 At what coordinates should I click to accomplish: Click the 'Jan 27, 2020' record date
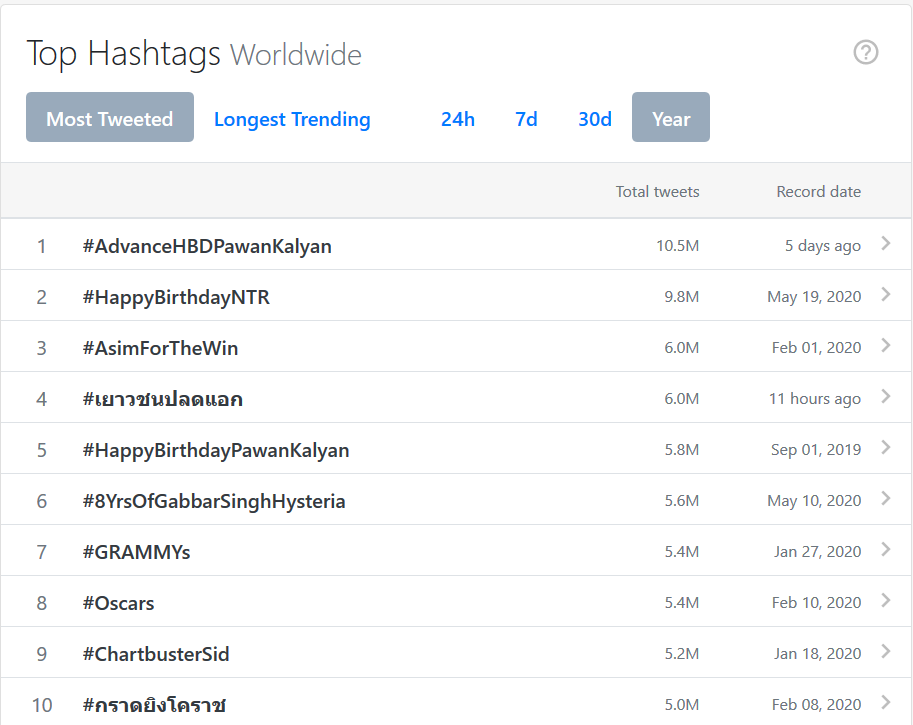(x=817, y=551)
